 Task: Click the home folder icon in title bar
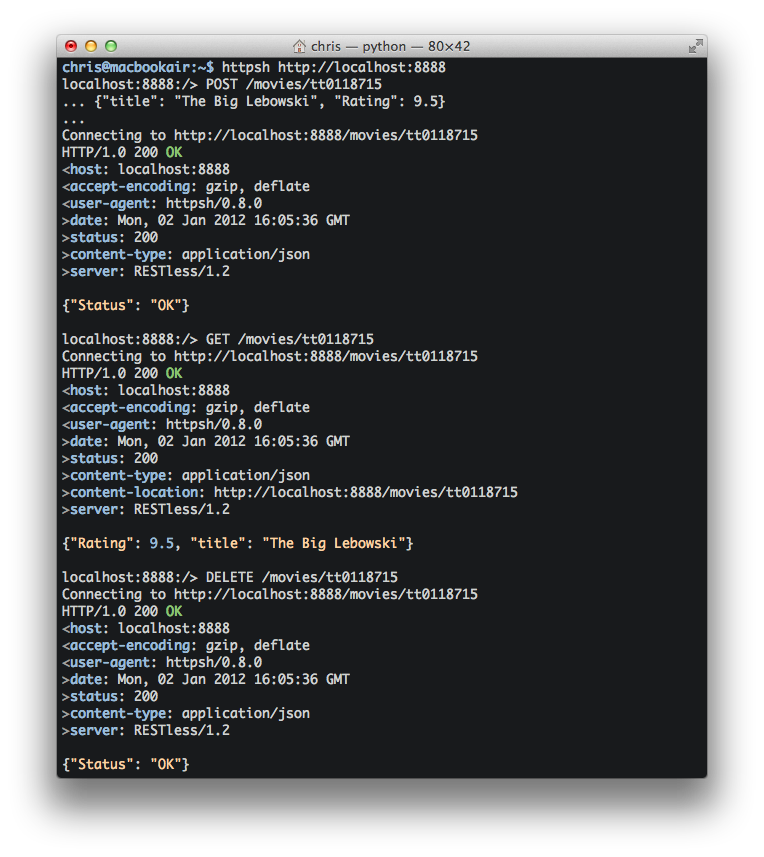click(x=299, y=46)
